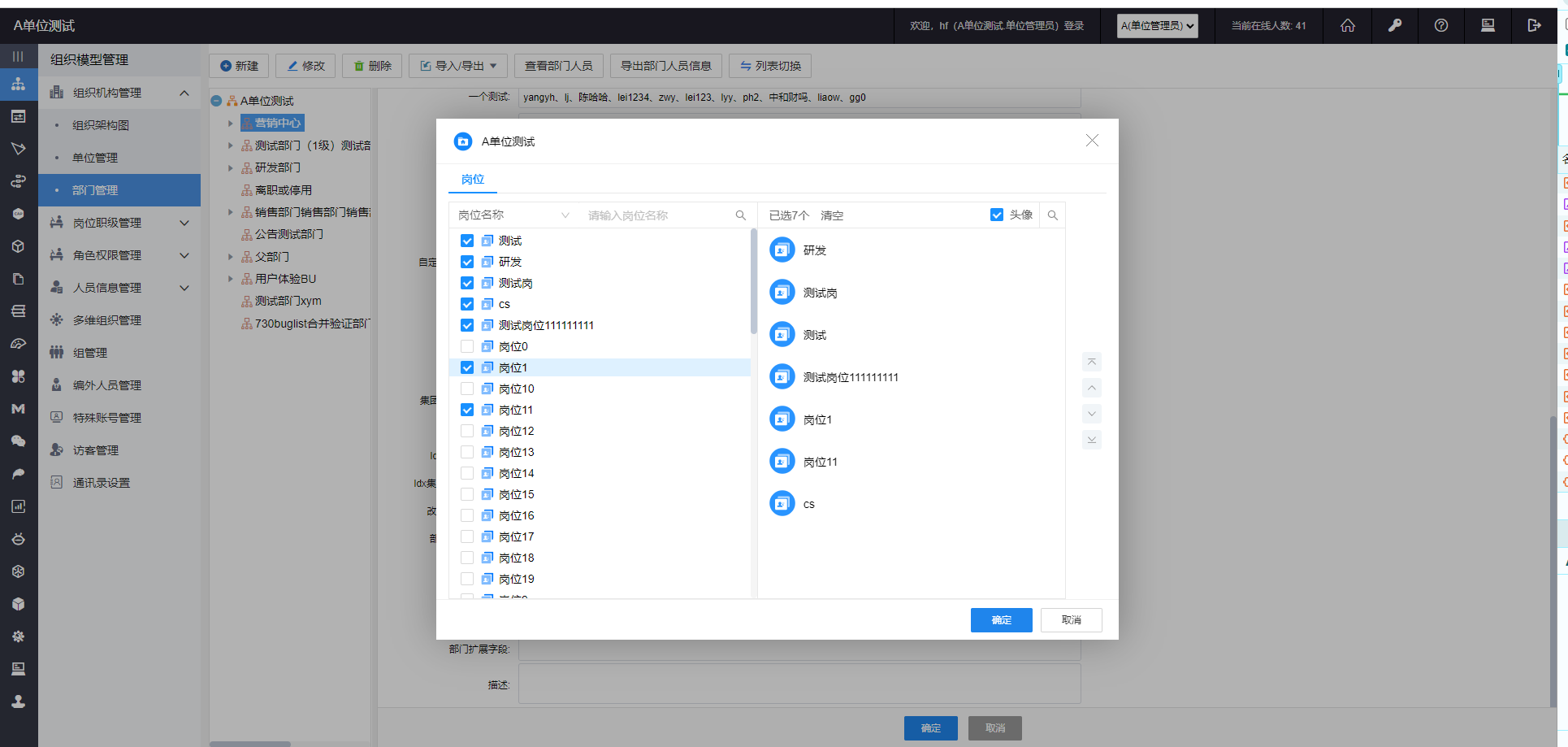The width and height of the screenshot is (1568, 747).
Task: Click the logout icon in header
Action: 1534,25
